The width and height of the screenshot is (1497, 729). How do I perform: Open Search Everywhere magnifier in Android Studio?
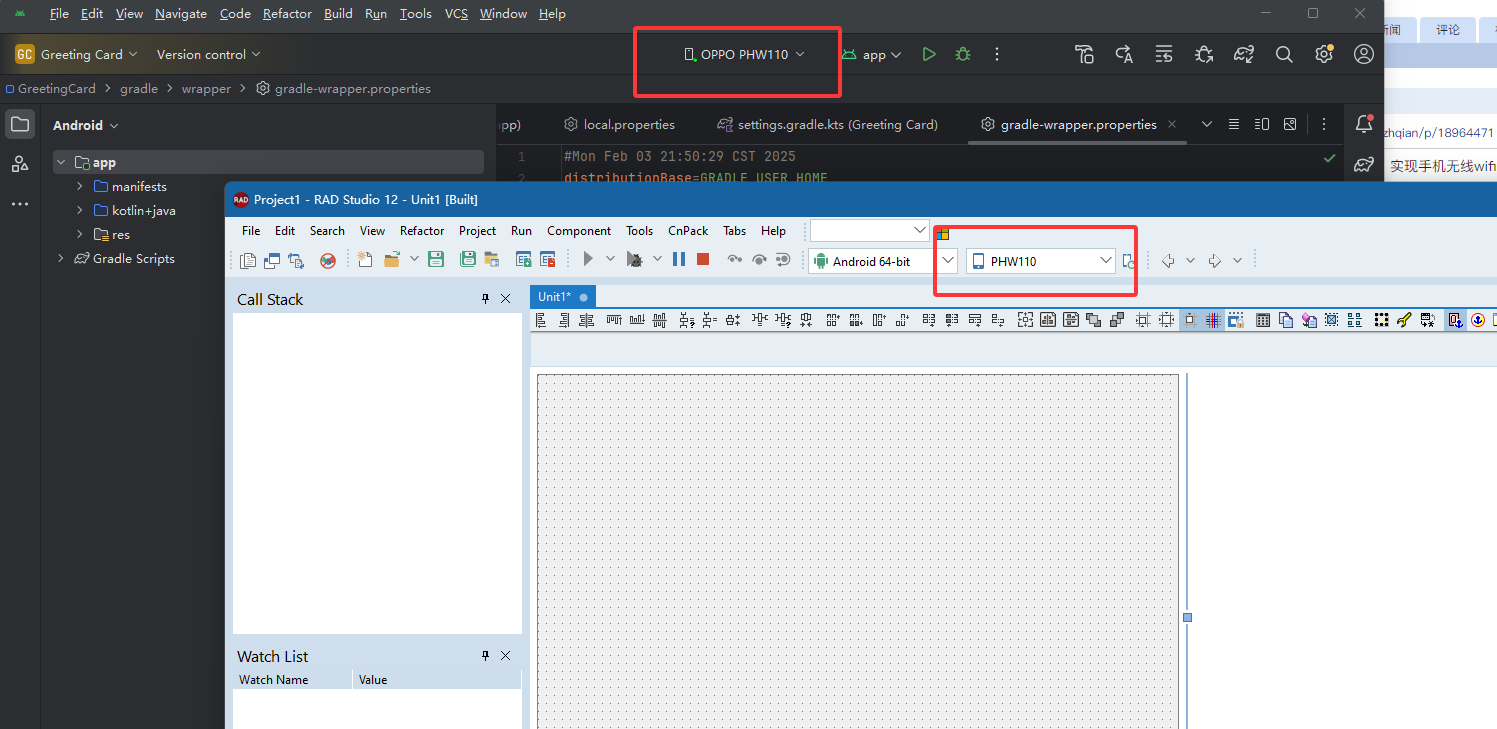coord(1284,55)
